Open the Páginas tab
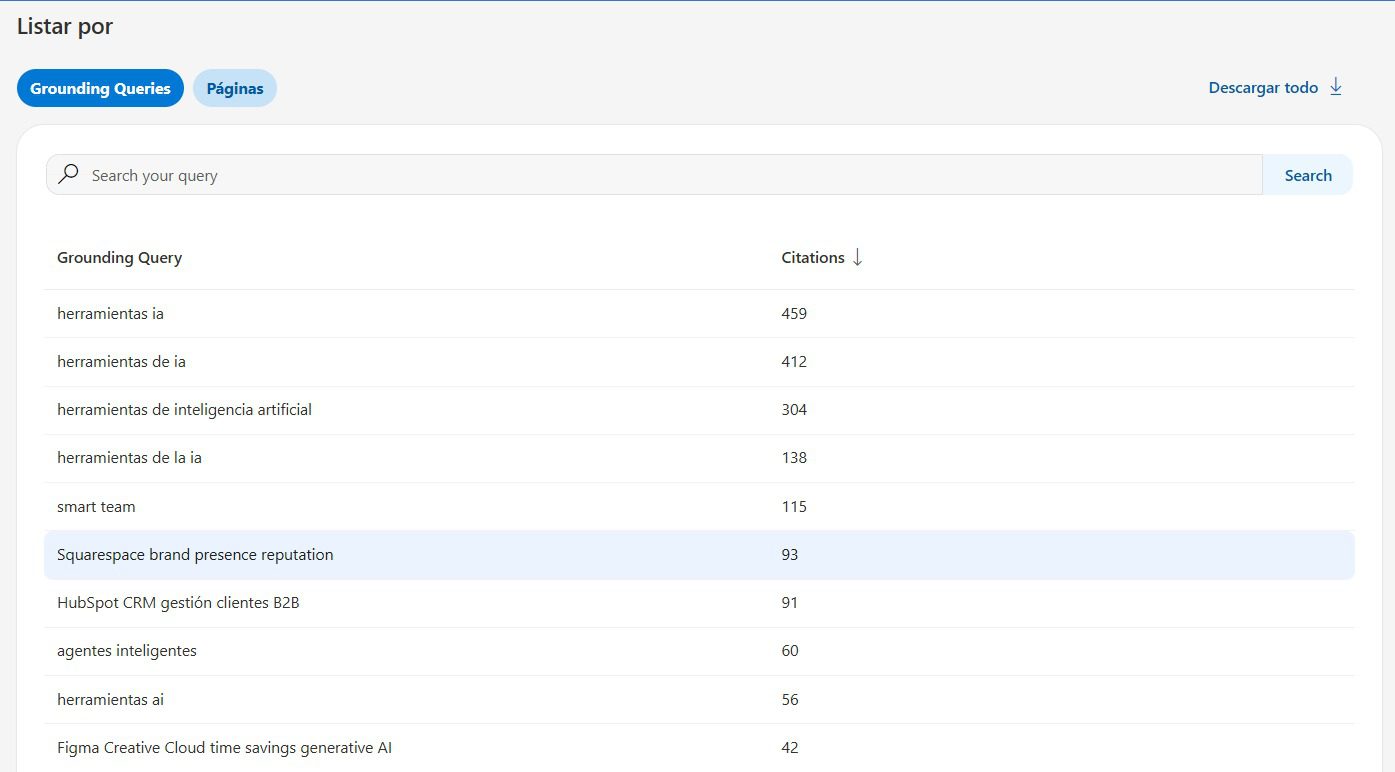 (235, 88)
